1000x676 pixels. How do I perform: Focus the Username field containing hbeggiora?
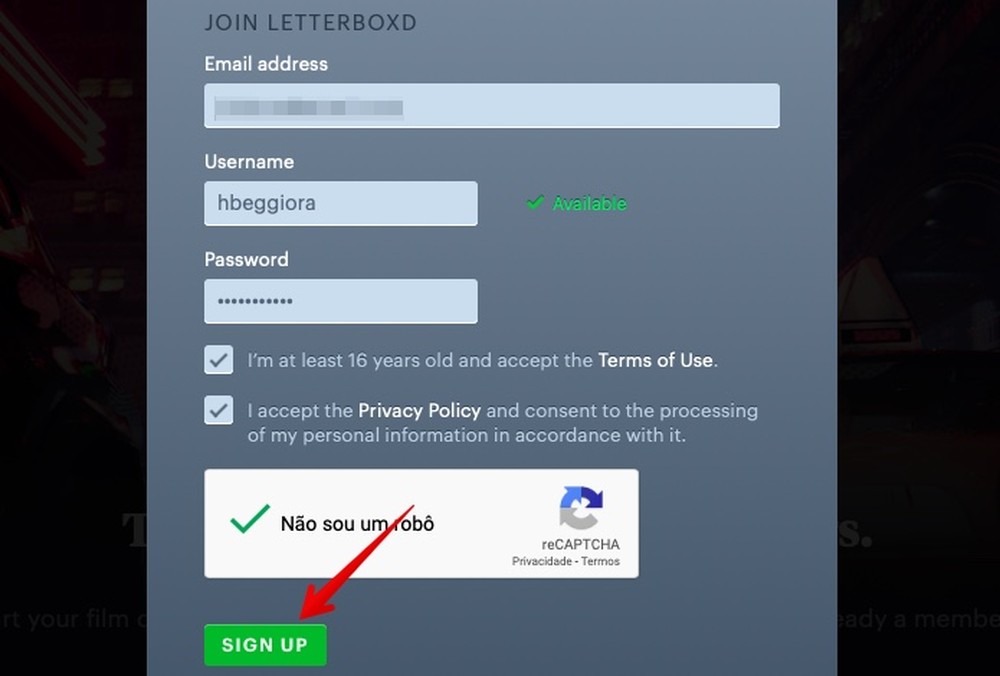[340, 203]
